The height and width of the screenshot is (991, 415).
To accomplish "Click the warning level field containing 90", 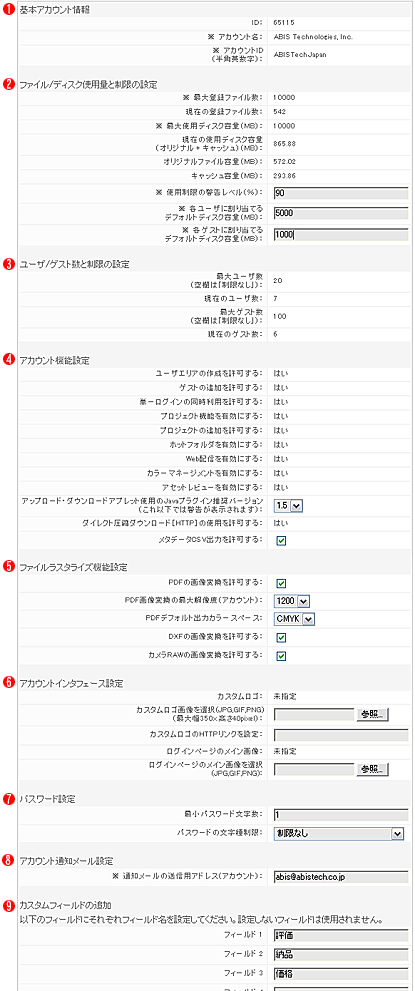I will (x=341, y=193).
